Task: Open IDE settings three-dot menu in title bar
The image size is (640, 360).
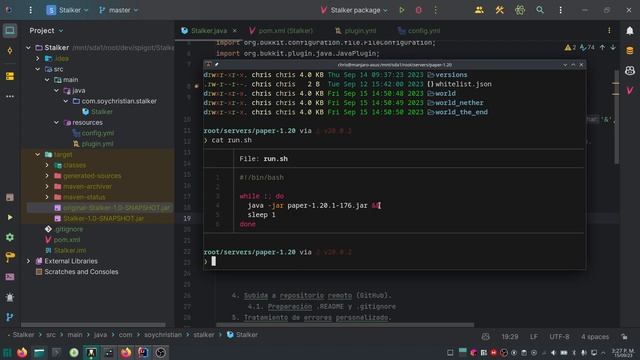Action: tap(560, 10)
